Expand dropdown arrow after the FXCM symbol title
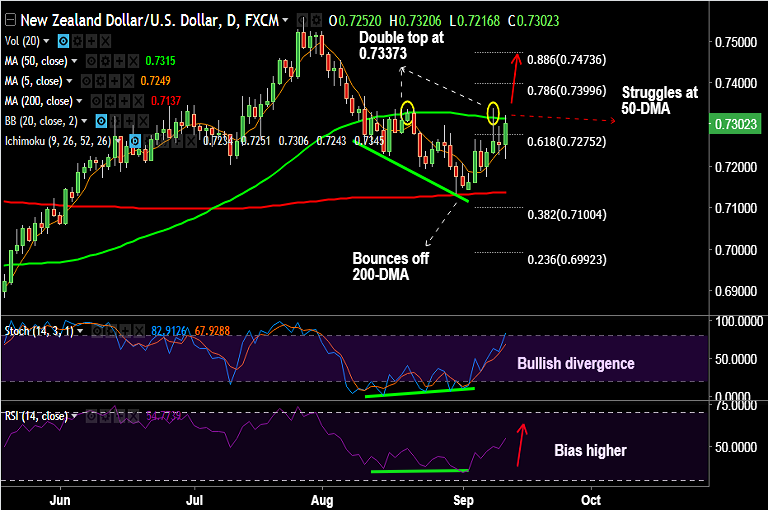The width and height of the screenshot is (768, 511). 285,21
